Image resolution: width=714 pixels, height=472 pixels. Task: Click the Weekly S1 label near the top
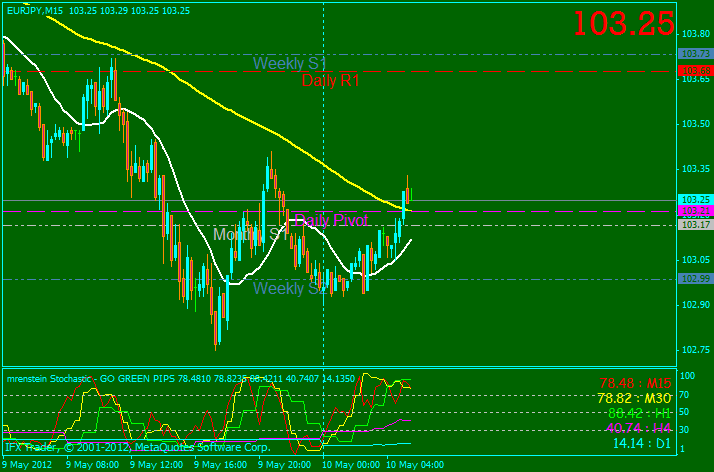[289, 64]
